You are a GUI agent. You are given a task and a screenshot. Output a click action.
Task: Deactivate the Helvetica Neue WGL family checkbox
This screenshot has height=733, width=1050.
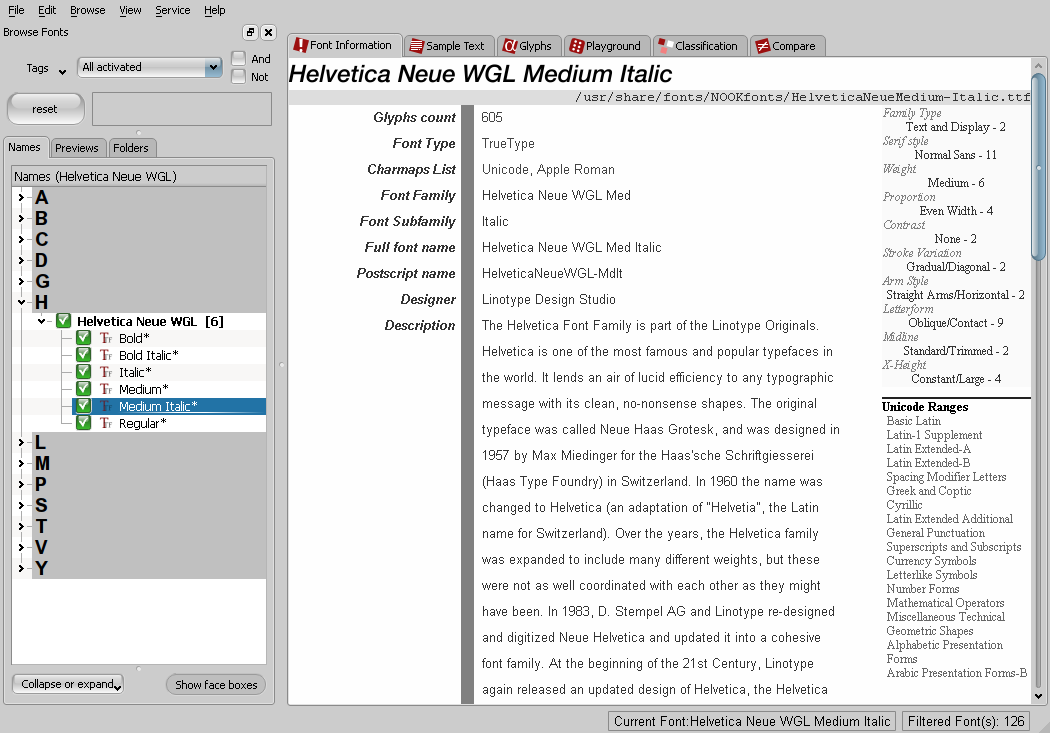pos(64,321)
